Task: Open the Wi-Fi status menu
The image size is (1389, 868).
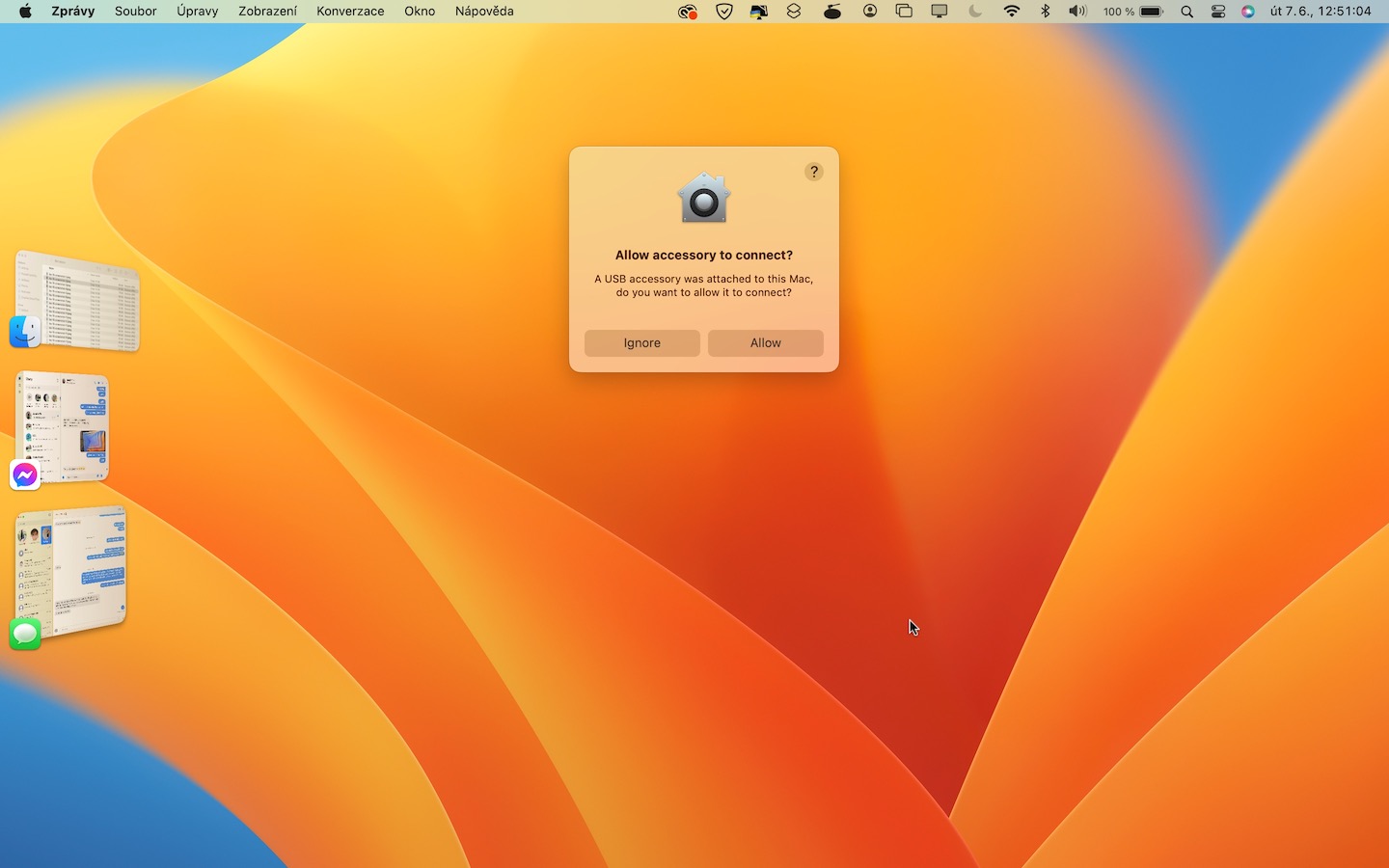Action: tap(1012, 12)
